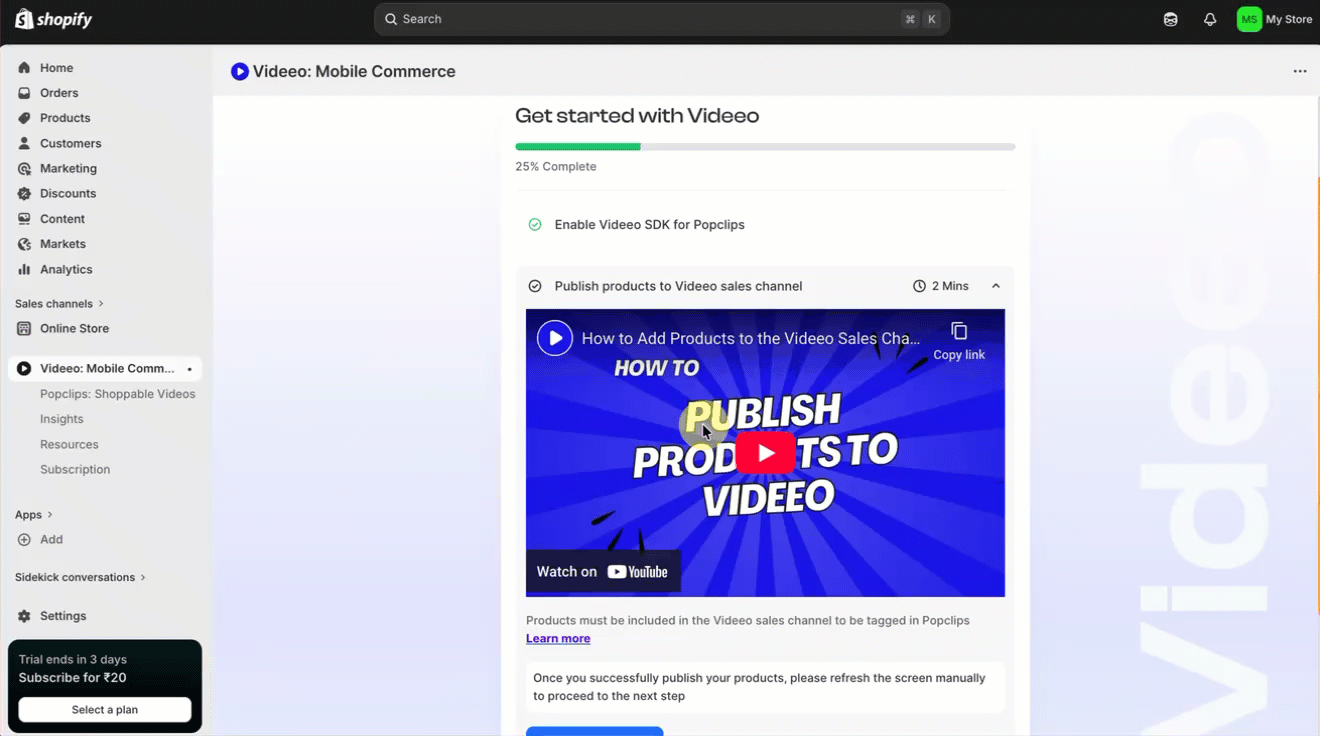The width and height of the screenshot is (1320, 736).
Task: Click the Copy link icon on video
Action: pyautogui.click(x=959, y=332)
